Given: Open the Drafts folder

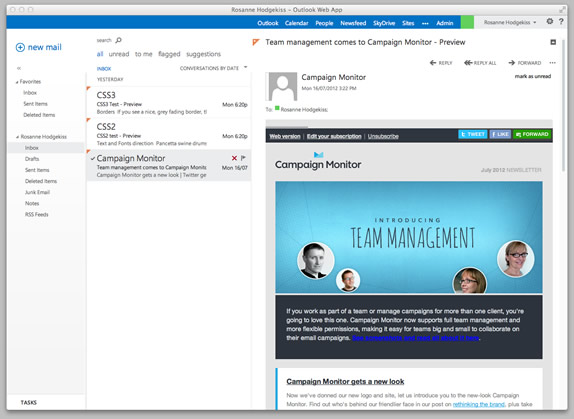Looking at the screenshot, I should point(32,159).
